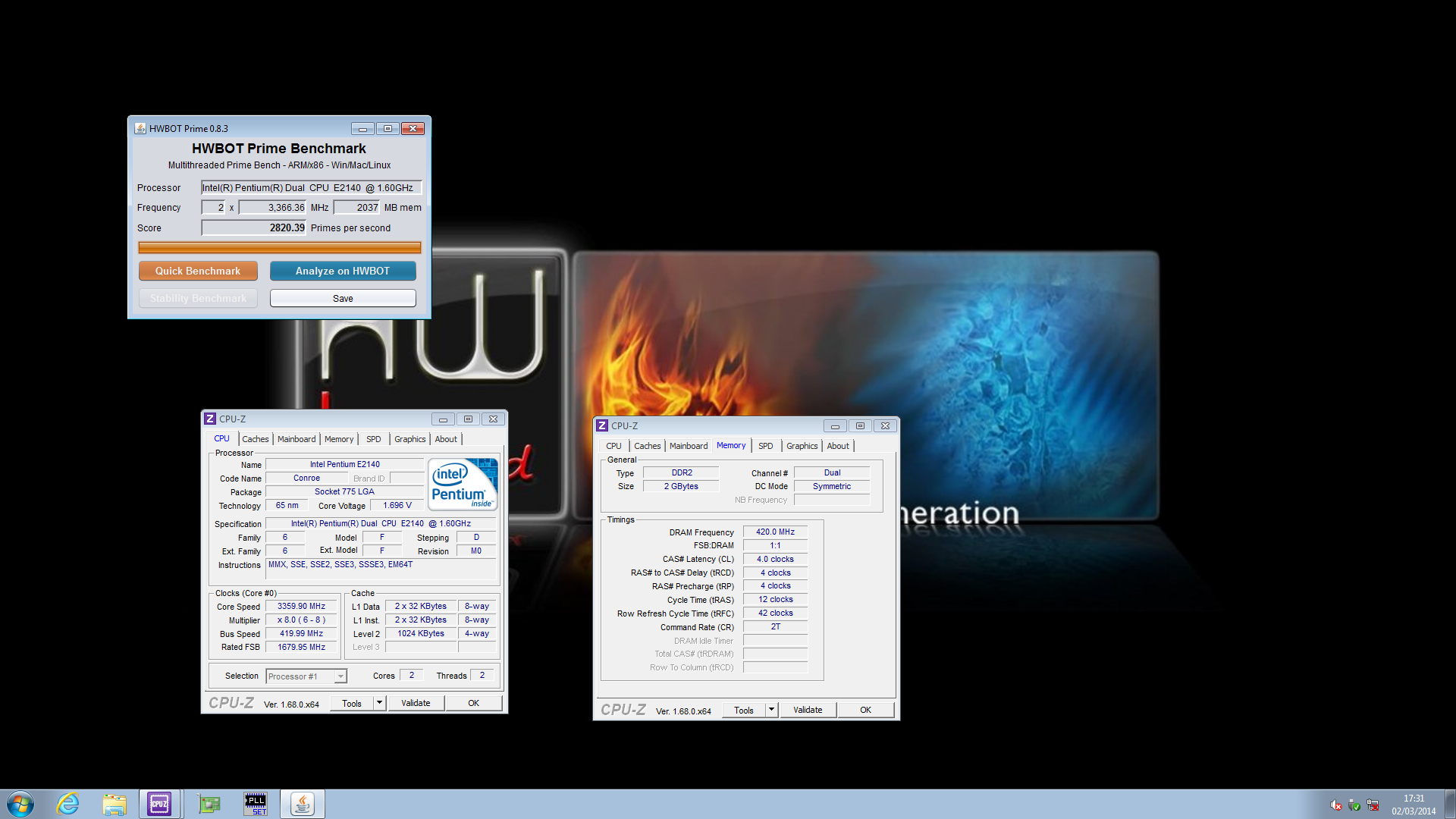1456x819 pixels.
Task: Click the Z icon of the Memory CPU-Z window
Action: coord(602,425)
